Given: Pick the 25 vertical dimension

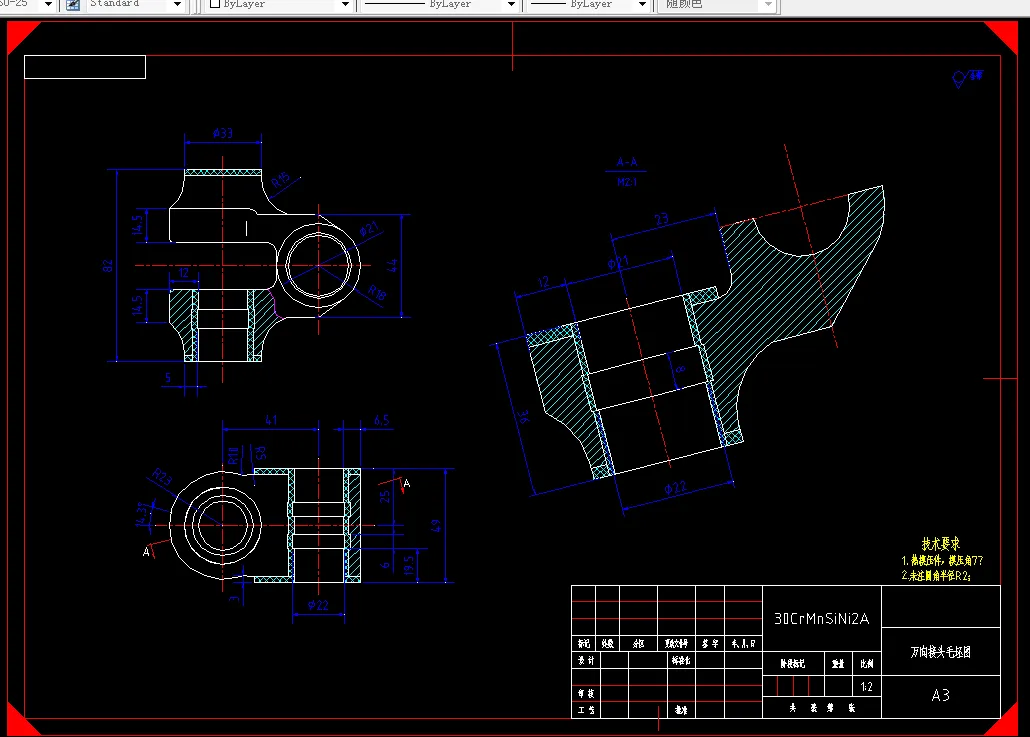Looking at the screenshot, I should pyautogui.click(x=385, y=496).
